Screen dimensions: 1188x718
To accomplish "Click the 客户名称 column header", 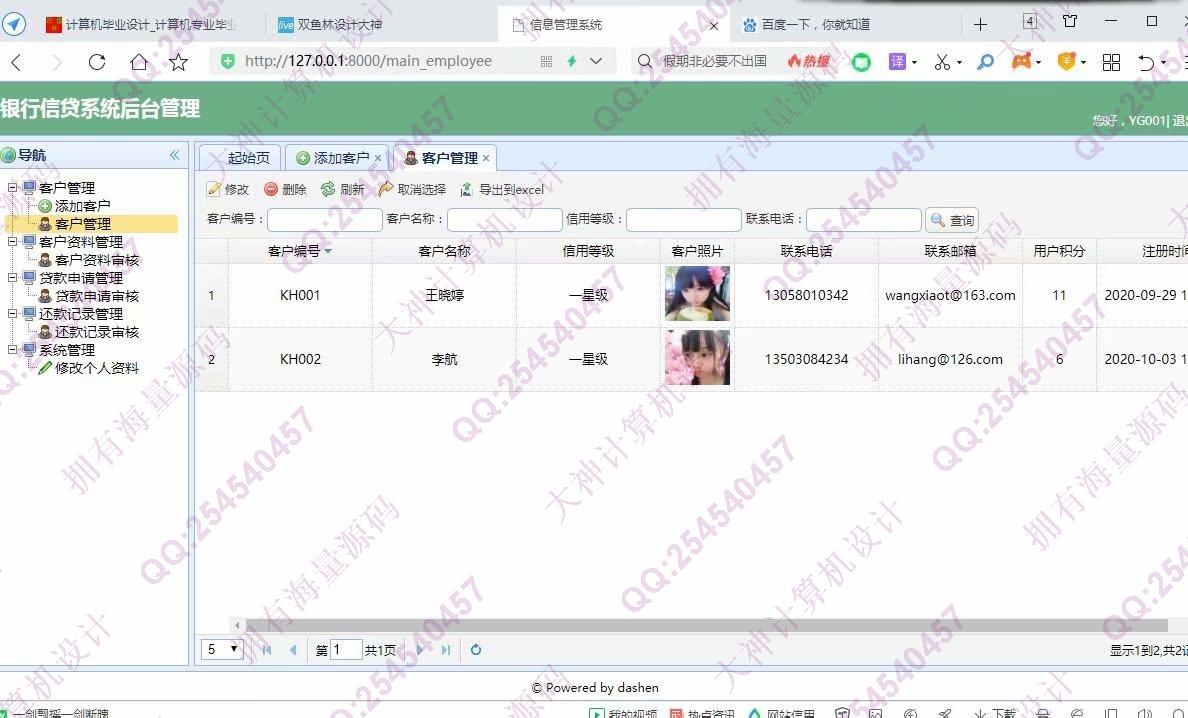I will [x=444, y=251].
